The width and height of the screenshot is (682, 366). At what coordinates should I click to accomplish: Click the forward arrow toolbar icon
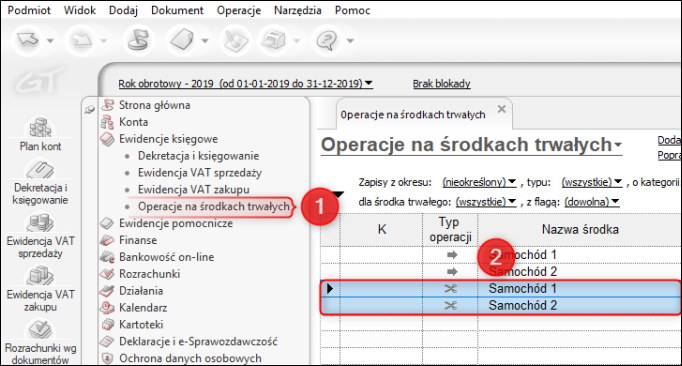coord(81,40)
